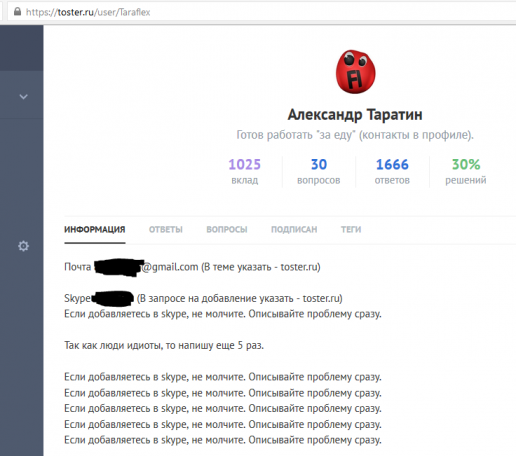Click the padlock icon in address bar
Screen dimensions: 516x456
(x=17, y=12)
